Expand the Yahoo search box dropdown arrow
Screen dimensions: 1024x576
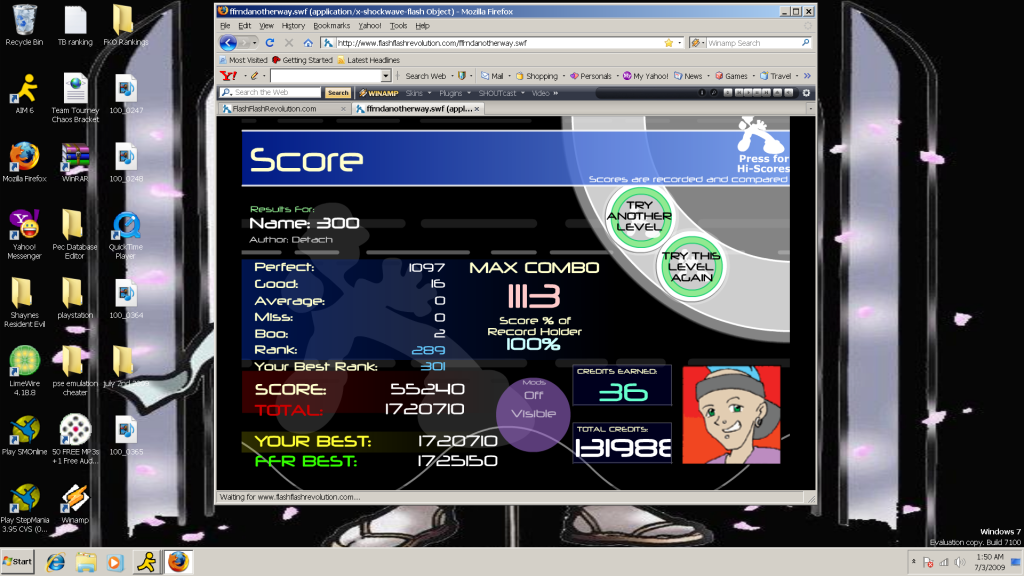386,76
